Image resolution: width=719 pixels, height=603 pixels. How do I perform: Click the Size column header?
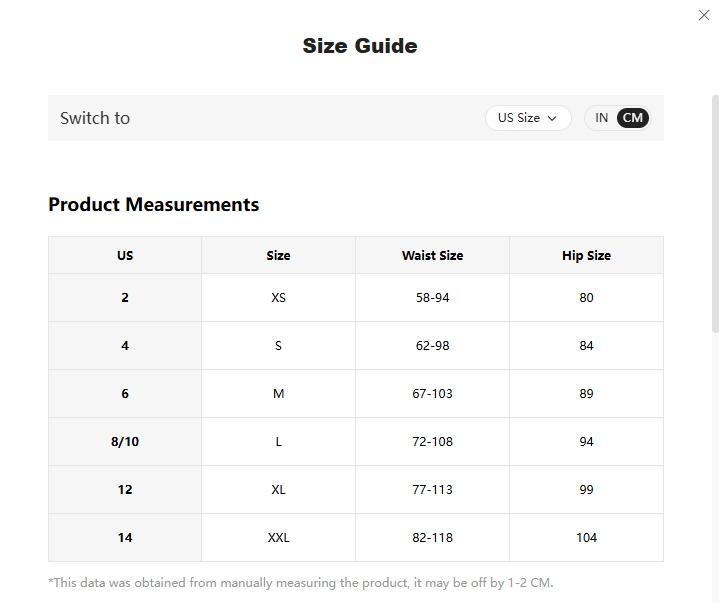[x=278, y=256]
